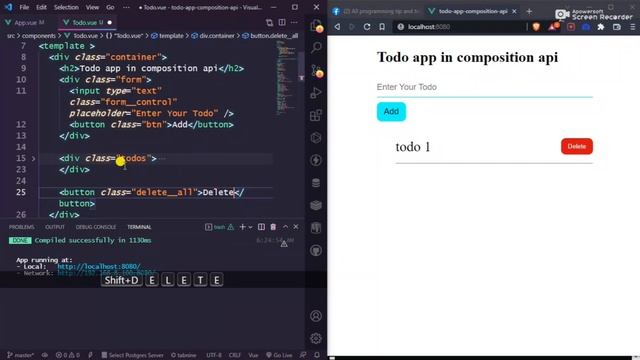
Task: Click the notifications bell in status bar
Action: pyautogui.click(x=317, y=355)
